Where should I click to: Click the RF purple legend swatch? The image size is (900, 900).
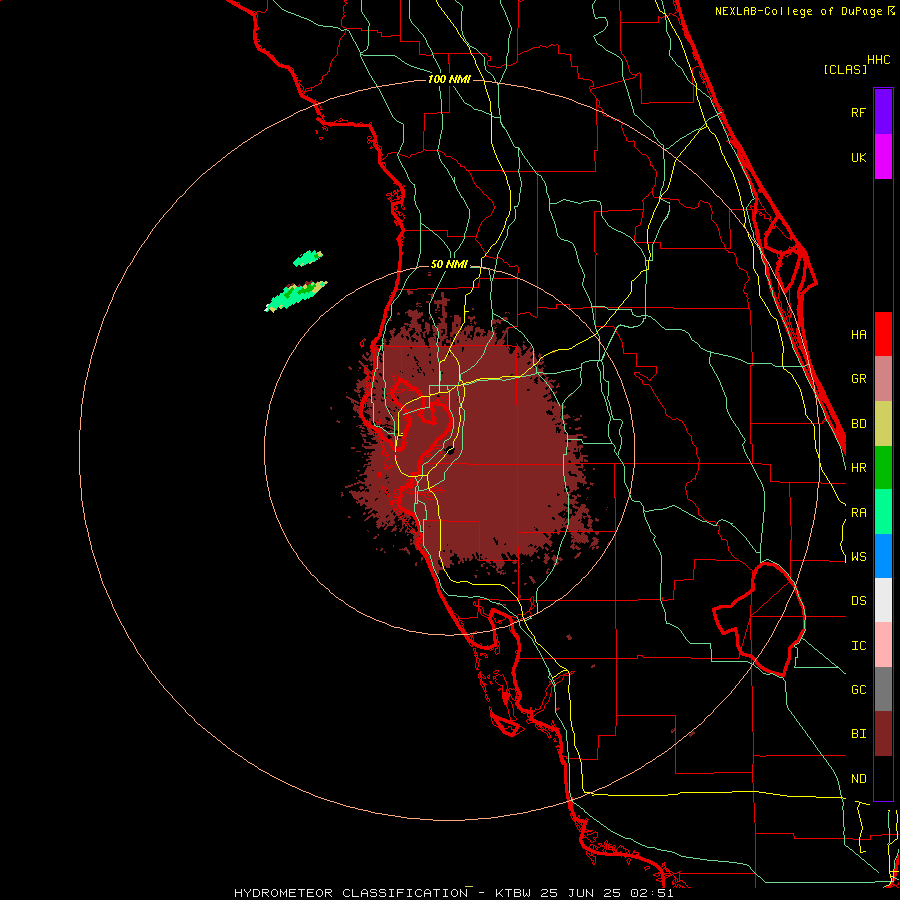(x=883, y=112)
